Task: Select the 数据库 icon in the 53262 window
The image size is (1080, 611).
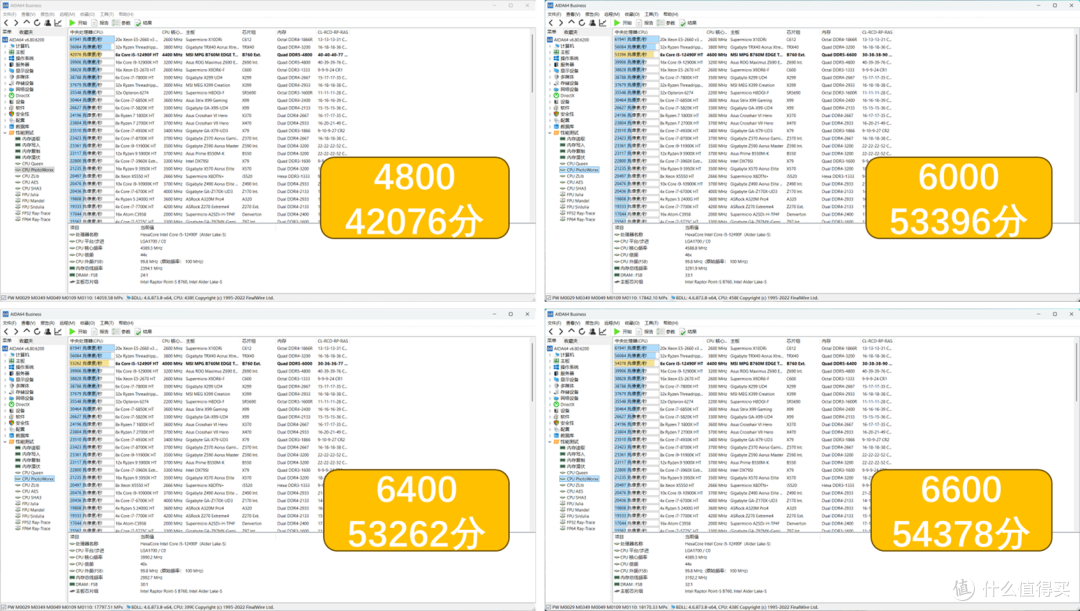Action: (x=12, y=435)
